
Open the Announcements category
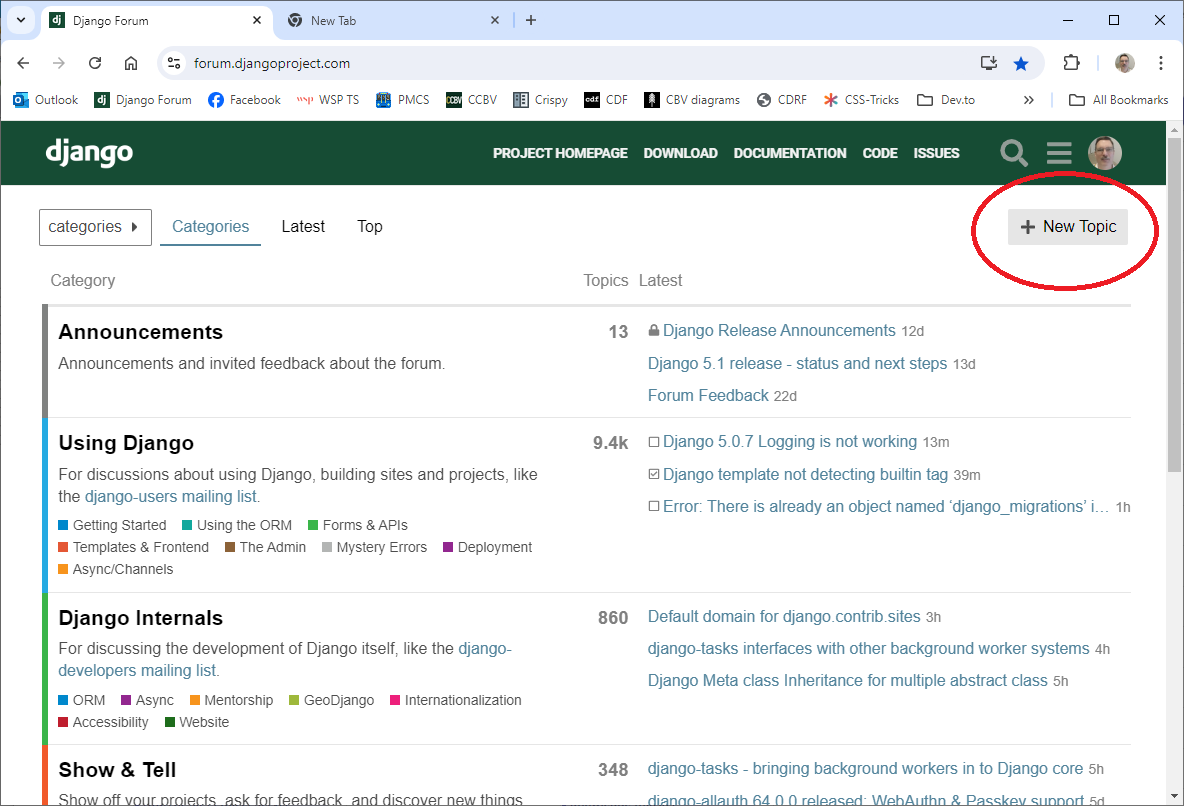(x=140, y=332)
